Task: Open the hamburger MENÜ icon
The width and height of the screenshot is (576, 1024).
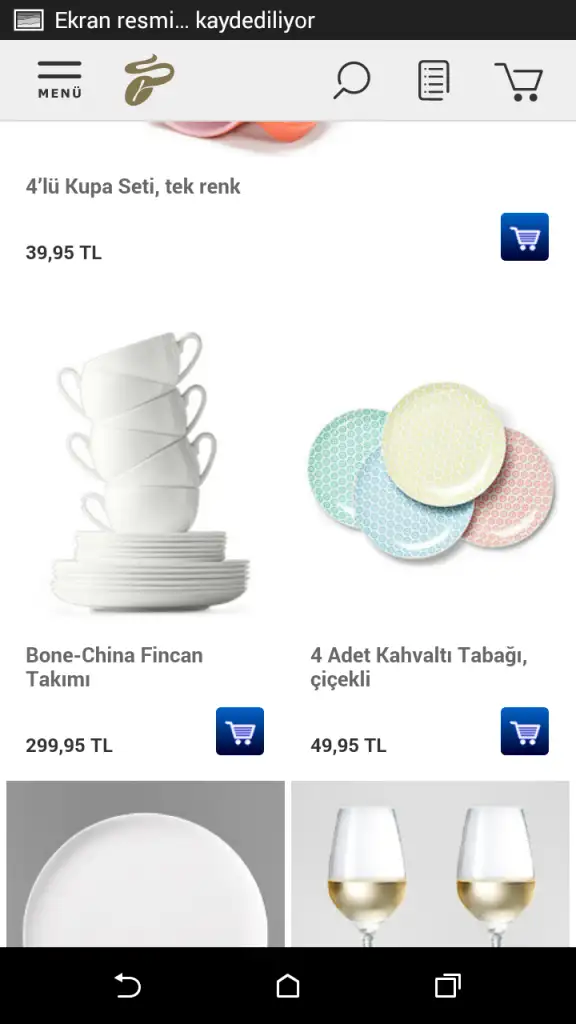Action: pyautogui.click(x=59, y=80)
